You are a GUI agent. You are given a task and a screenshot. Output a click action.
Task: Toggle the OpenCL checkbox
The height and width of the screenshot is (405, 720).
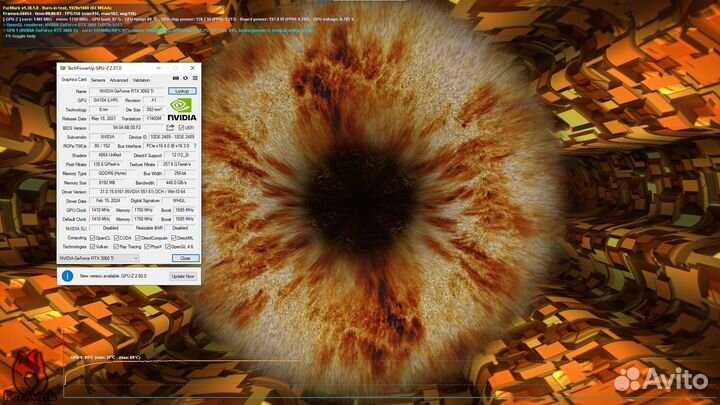(94, 237)
